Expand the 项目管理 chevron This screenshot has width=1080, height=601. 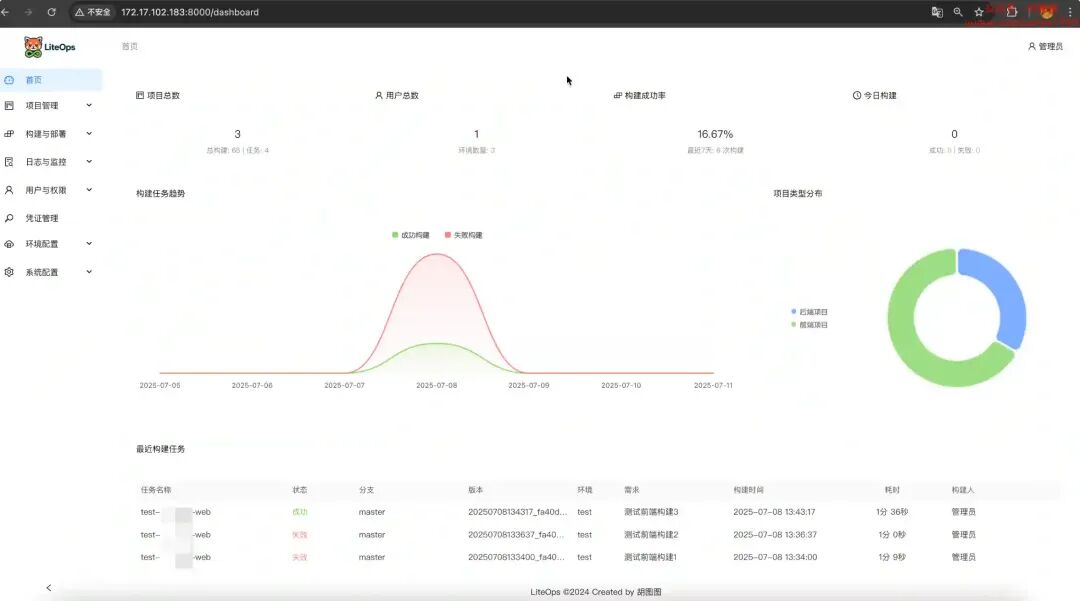coord(89,105)
